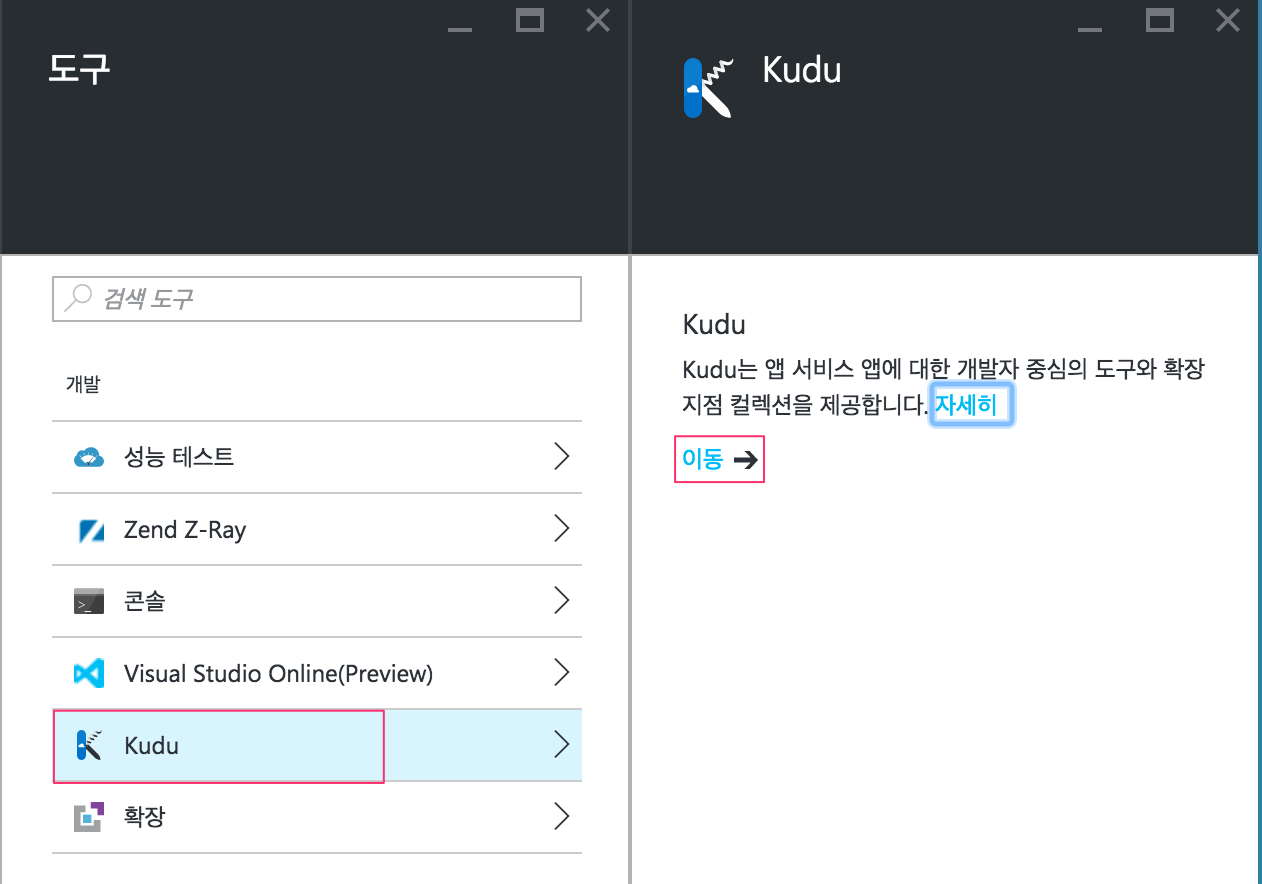This screenshot has height=884, width=1262.
Task: Click the 성능 테스트 cloud icon
Action: pos(89,458)
